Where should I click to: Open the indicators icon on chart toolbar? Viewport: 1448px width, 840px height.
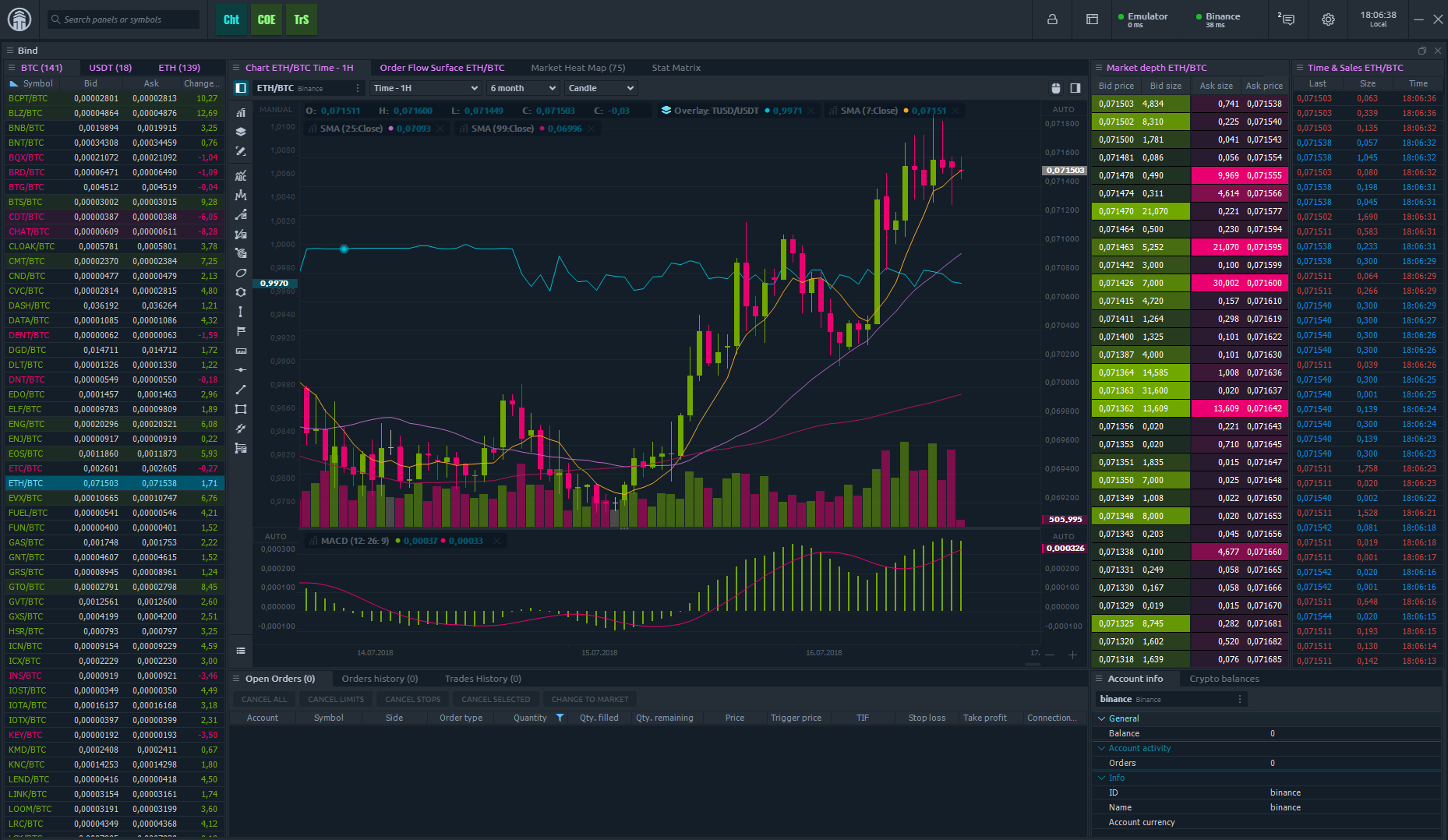241,111
